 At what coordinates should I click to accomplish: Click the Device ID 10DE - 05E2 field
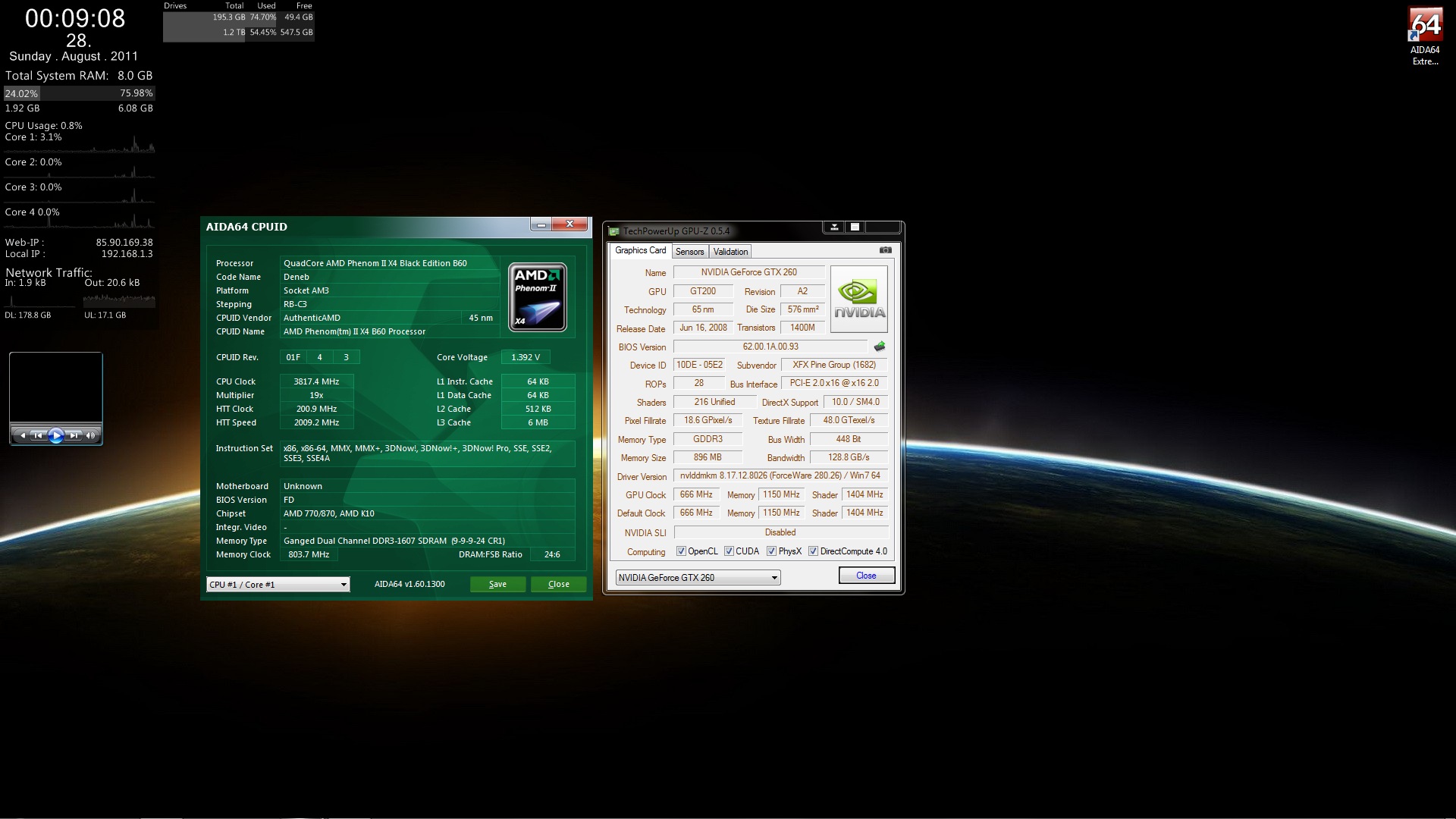click(699, 365)
